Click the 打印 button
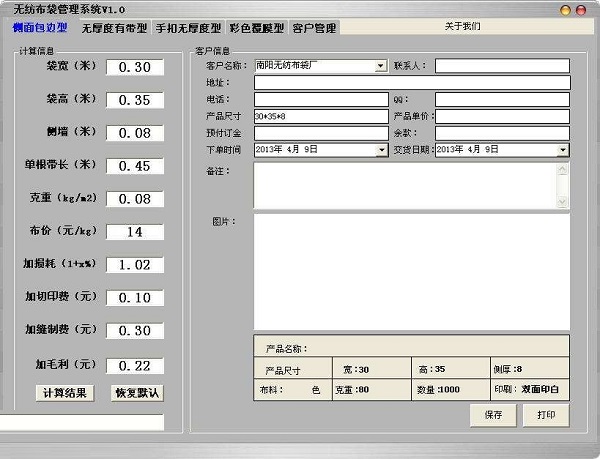 546,415
